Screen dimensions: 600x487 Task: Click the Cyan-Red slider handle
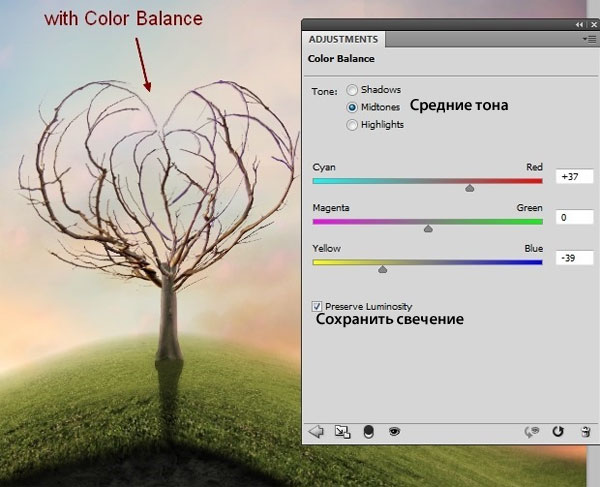470,188
